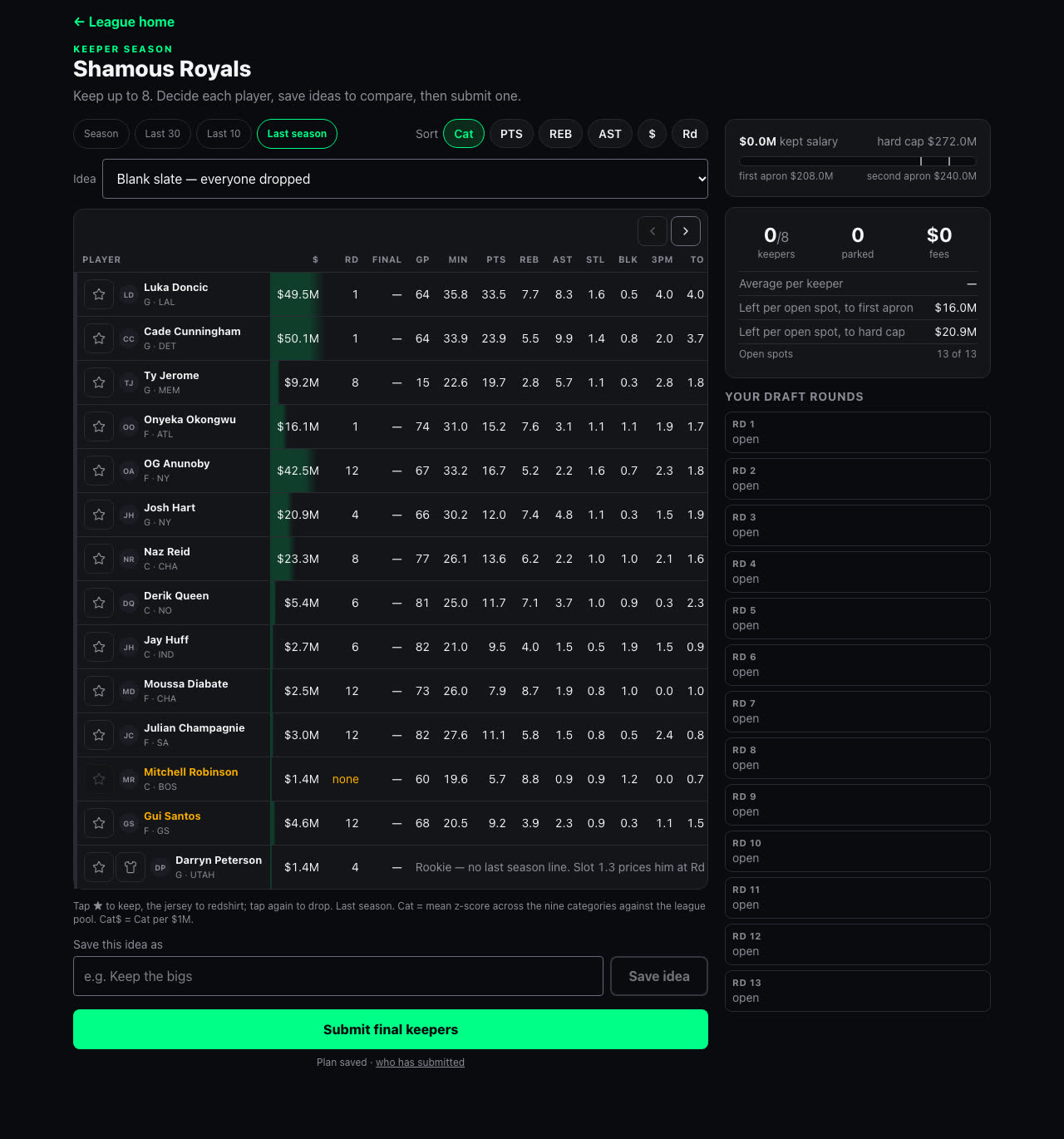Star Derik Queen as a keeper
Viewport: 1064px width, 1139px height.
99,603
